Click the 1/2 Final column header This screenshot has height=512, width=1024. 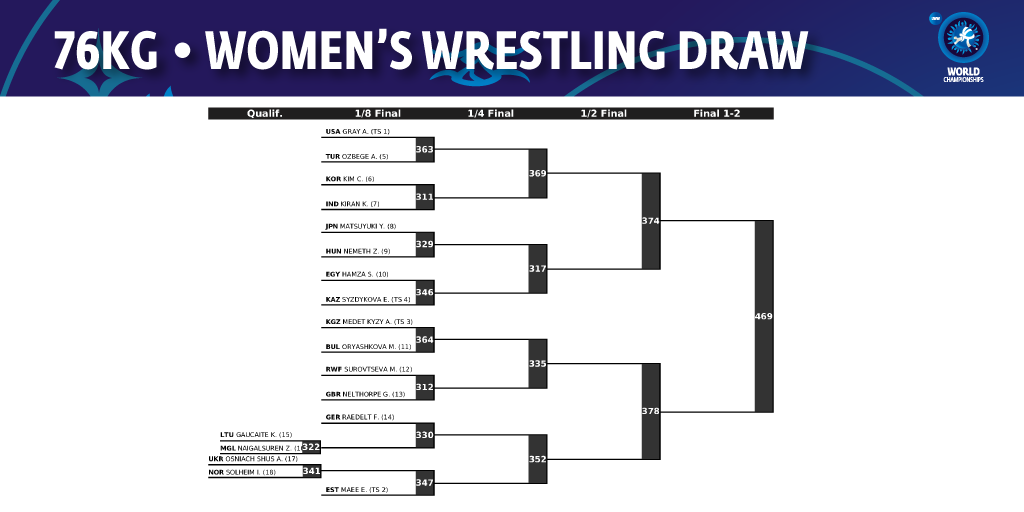click(603, 114)
